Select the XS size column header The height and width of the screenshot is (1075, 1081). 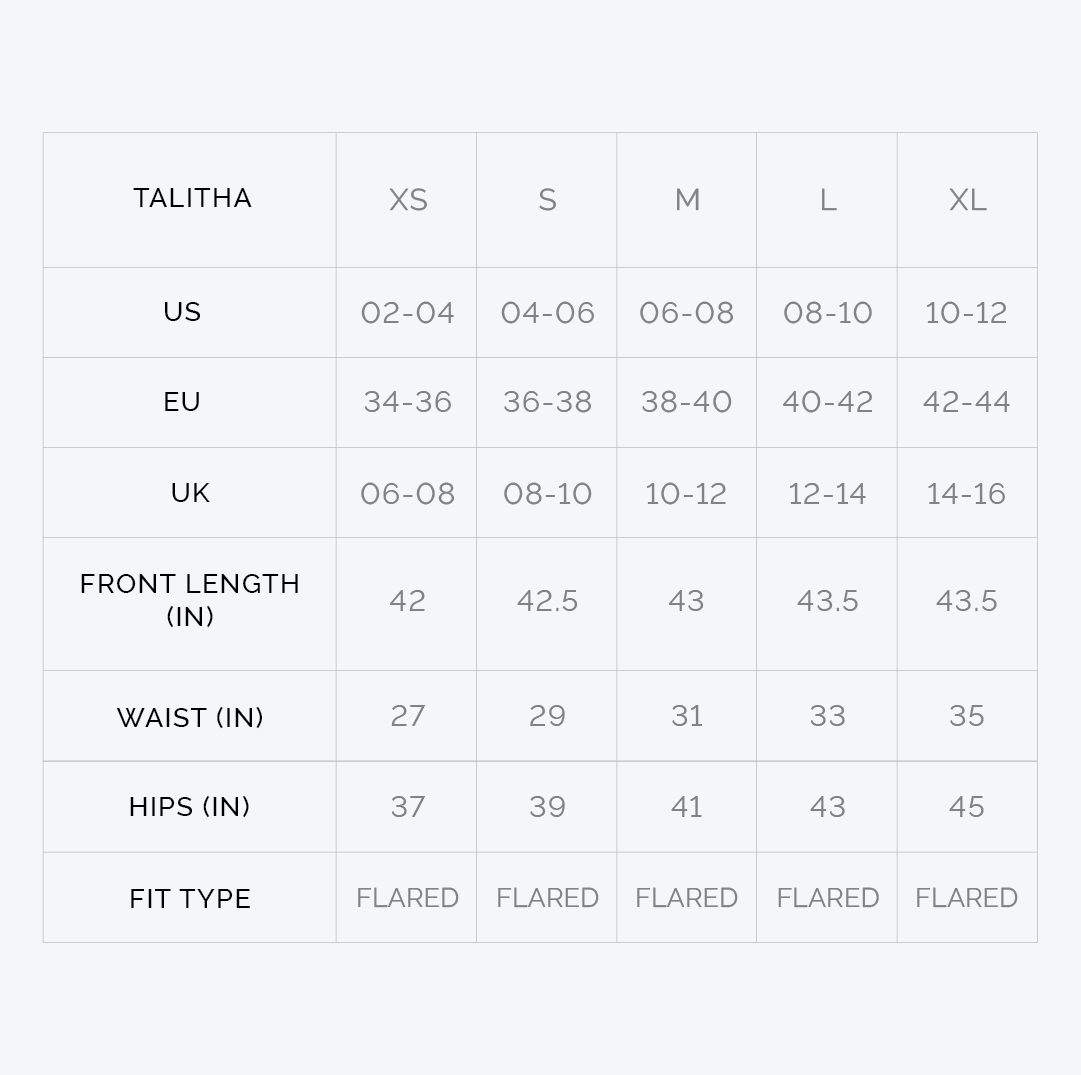coord(408,200)
